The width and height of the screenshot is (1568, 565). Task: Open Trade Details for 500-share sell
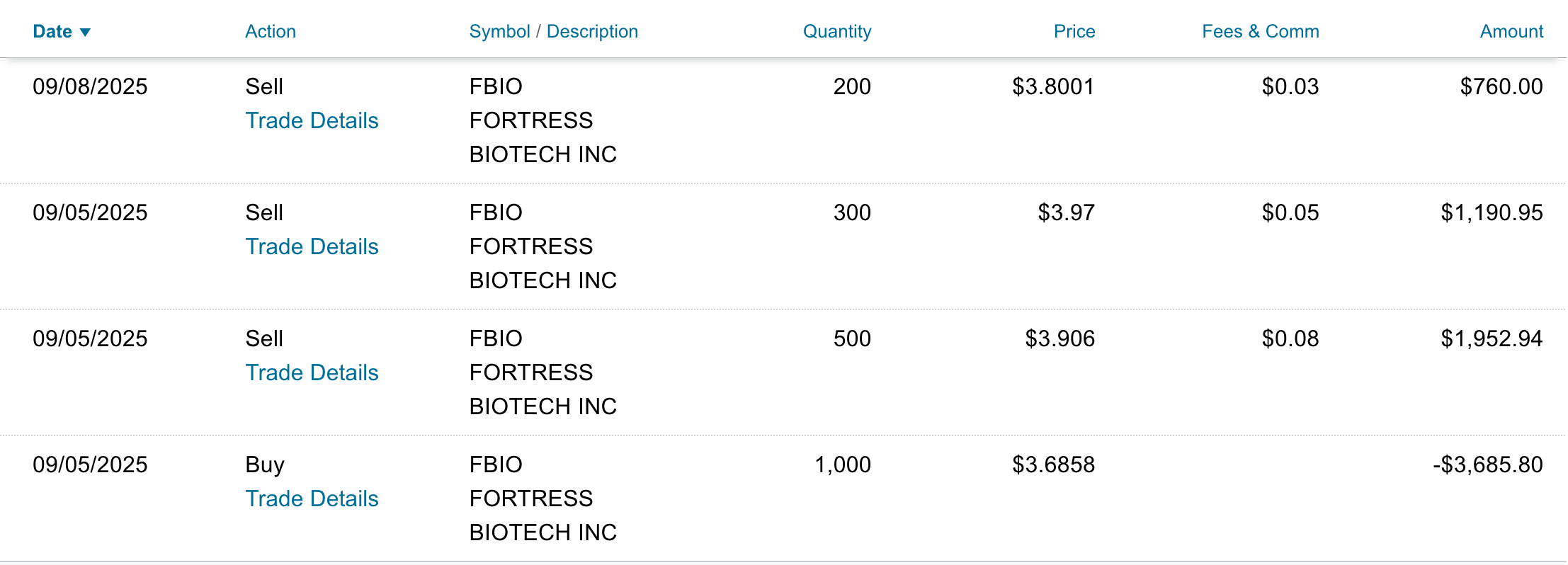click(312, 372)
